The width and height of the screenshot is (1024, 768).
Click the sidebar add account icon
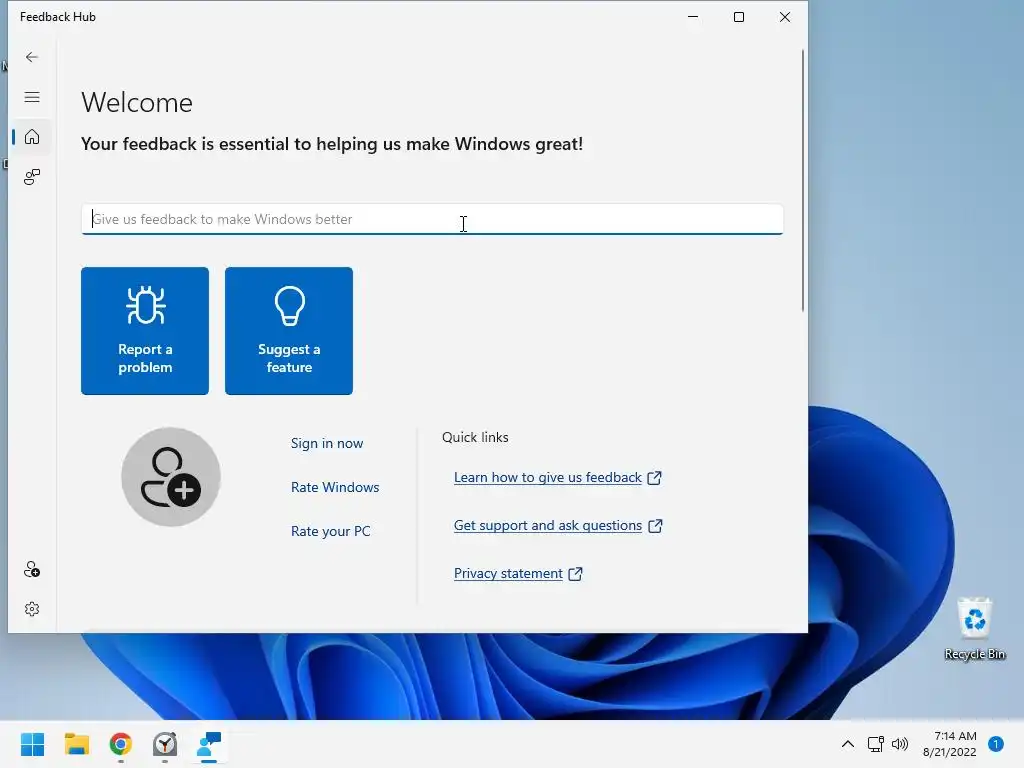31,569
